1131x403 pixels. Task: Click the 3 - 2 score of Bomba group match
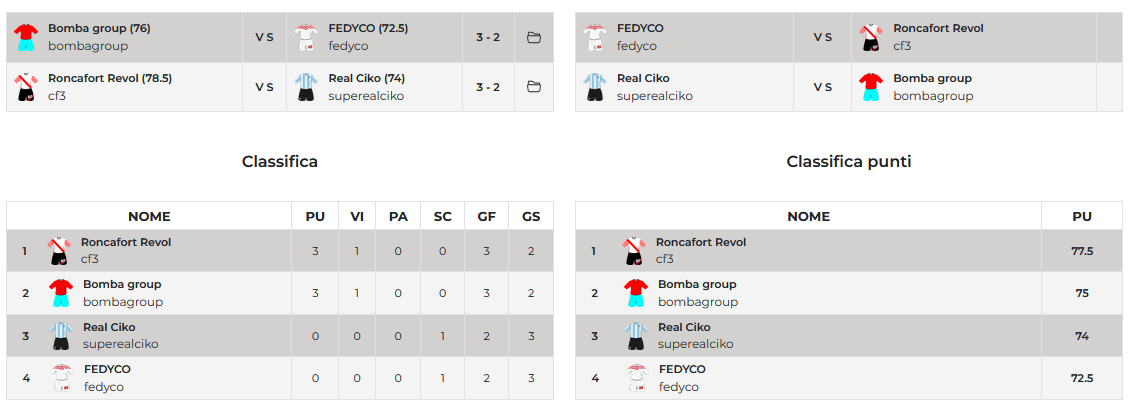pos(488,38)
